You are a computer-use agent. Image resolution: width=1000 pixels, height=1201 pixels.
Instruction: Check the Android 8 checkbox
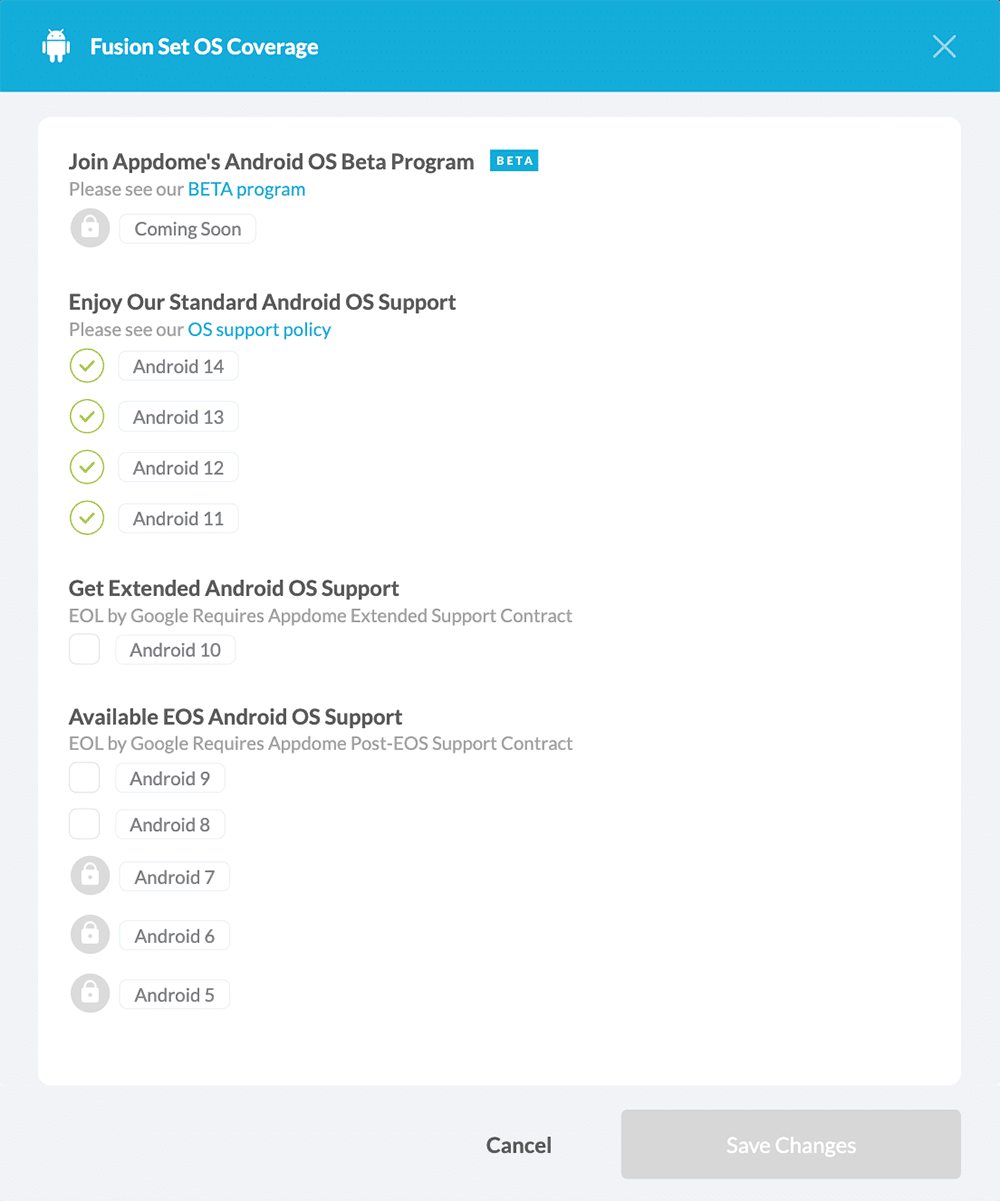coord(84,824)
